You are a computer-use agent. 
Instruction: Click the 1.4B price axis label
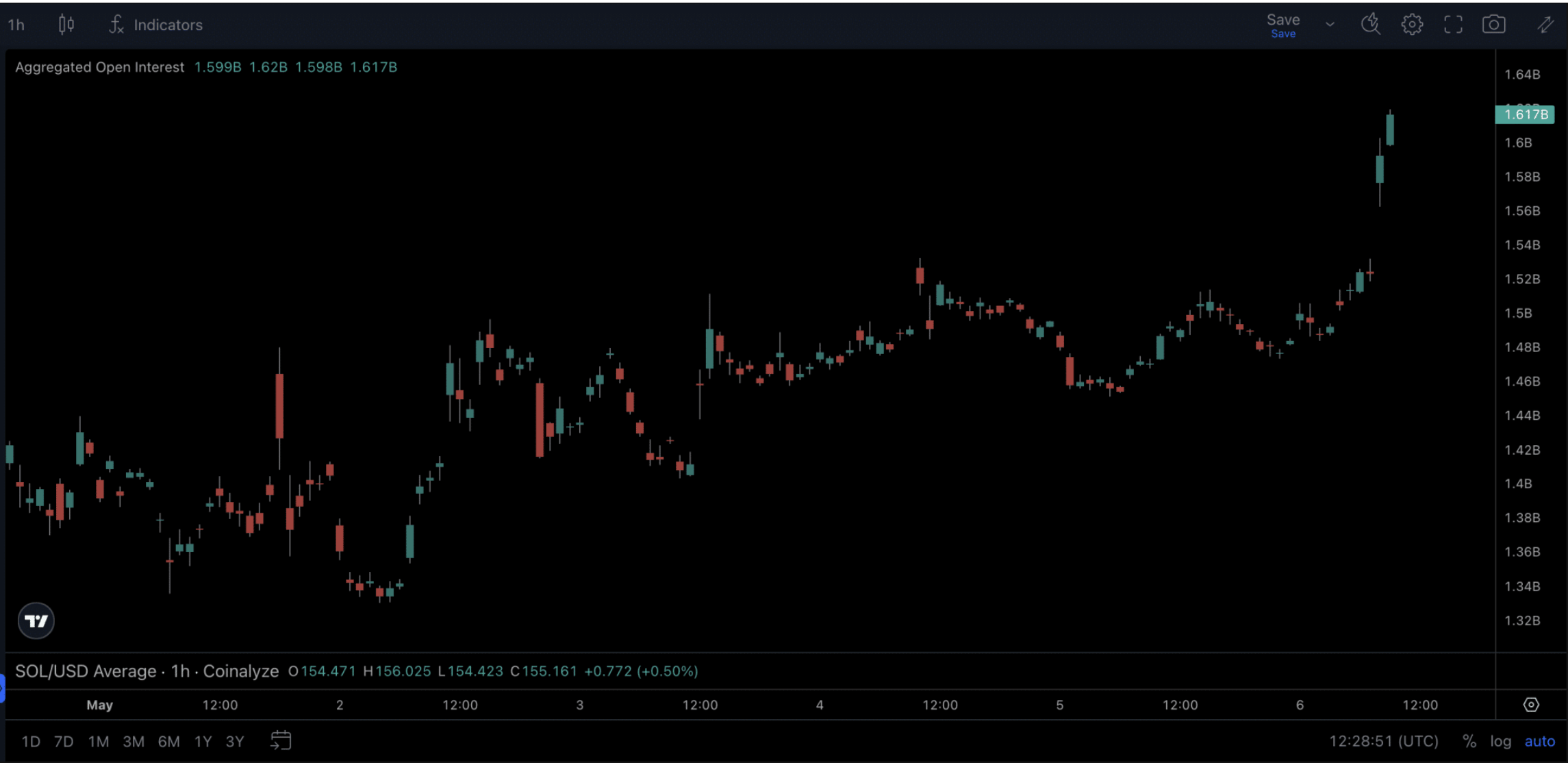click(1518, 484)
